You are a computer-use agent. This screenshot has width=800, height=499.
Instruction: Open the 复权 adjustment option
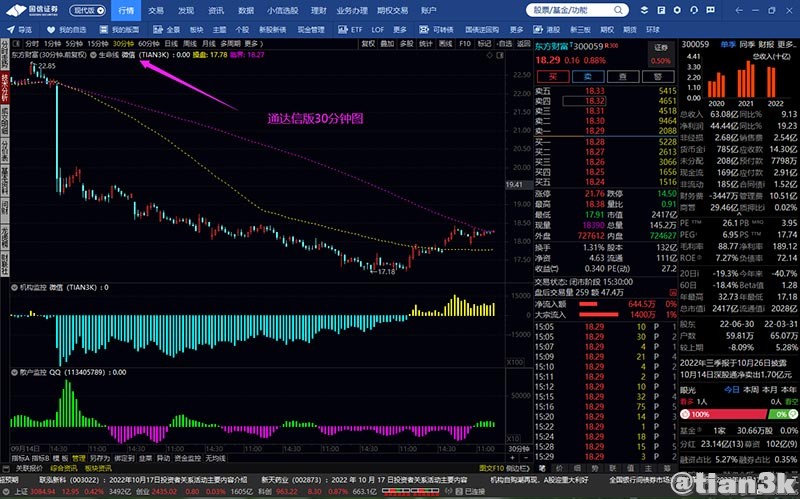pos(368,44)
